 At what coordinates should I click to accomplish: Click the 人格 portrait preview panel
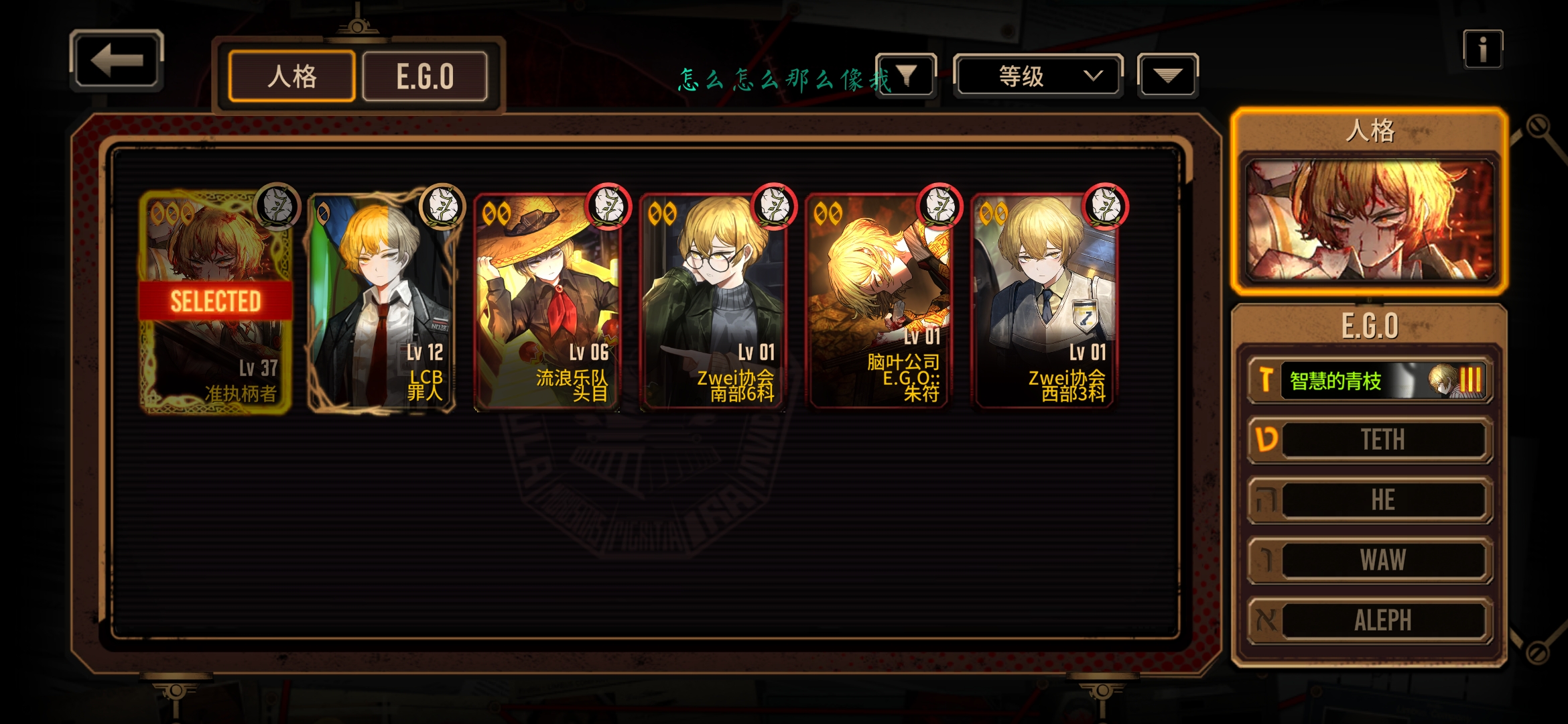[1370, 220]
